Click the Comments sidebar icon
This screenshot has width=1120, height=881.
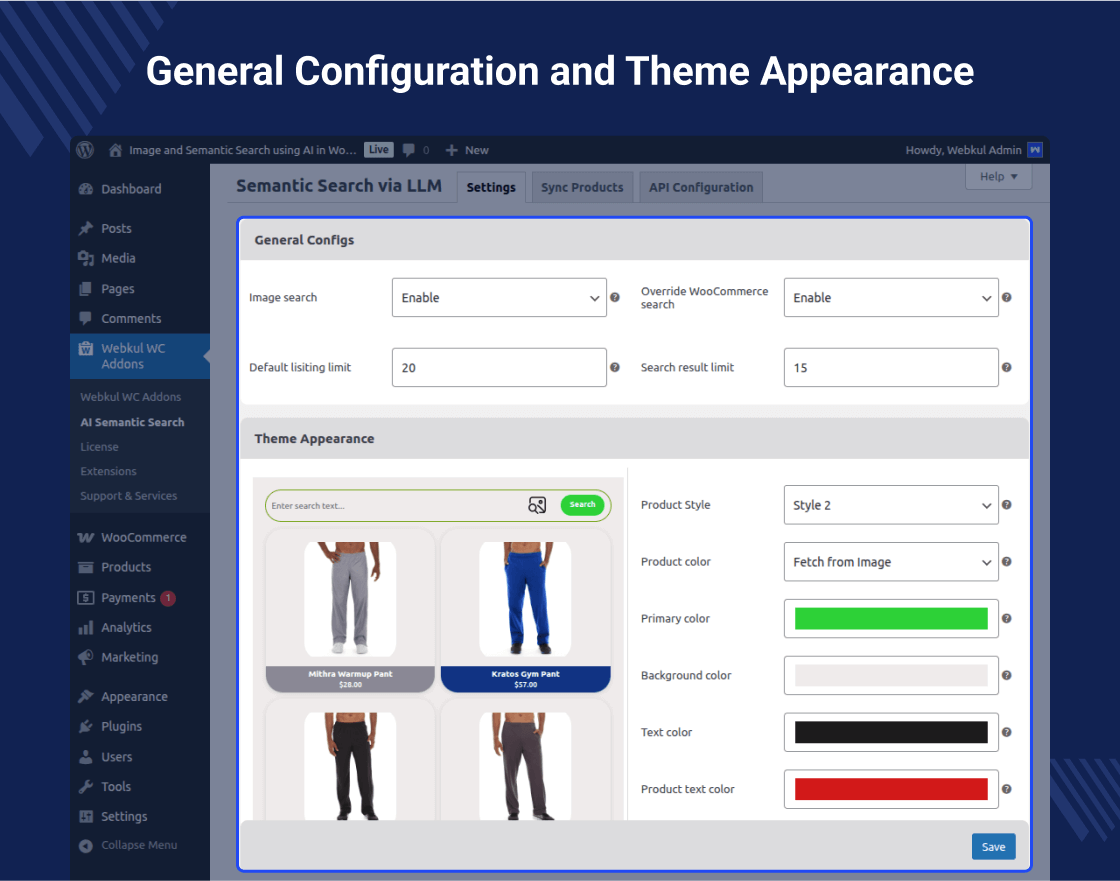[86, 318]
